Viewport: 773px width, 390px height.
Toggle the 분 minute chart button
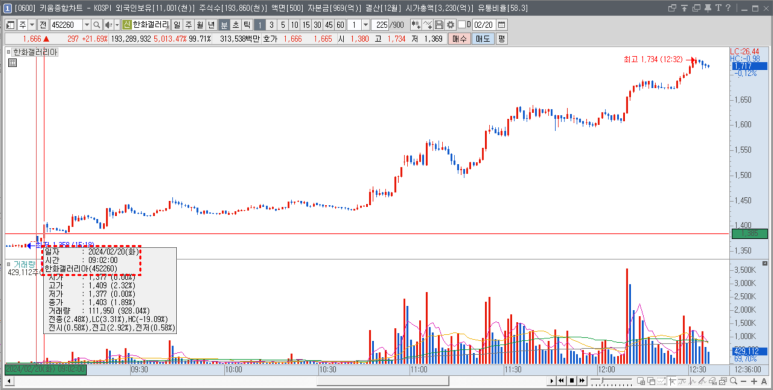click(x=224, y=25)
